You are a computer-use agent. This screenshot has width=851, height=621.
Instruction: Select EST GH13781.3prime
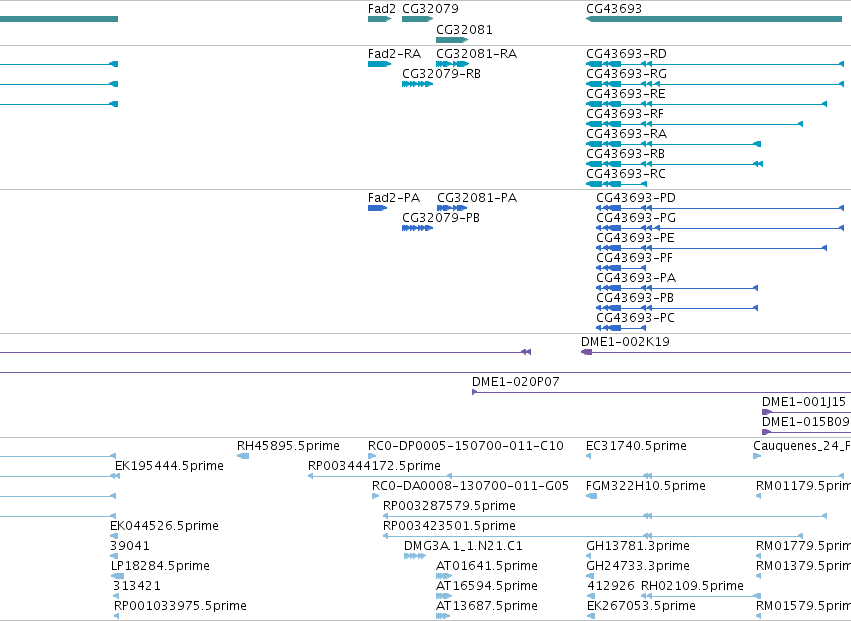click(638, 547)
